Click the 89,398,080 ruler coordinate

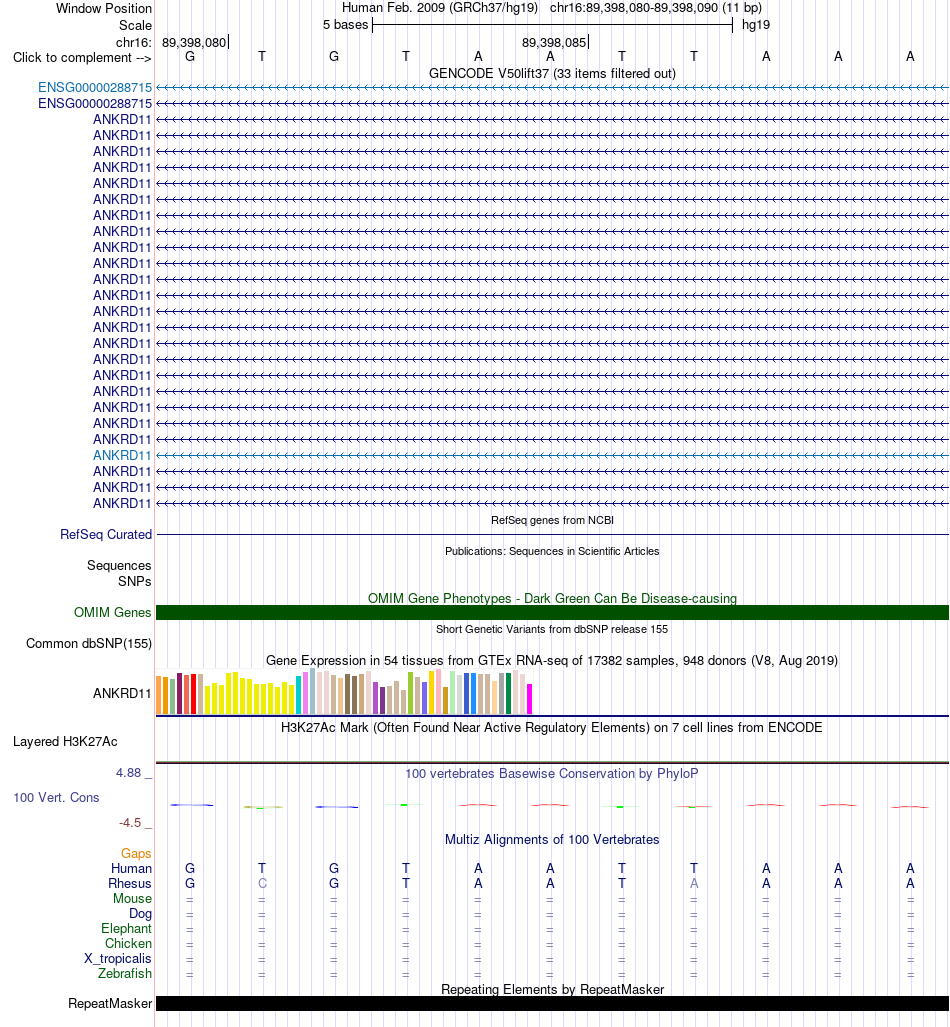(x=194, y=43)
